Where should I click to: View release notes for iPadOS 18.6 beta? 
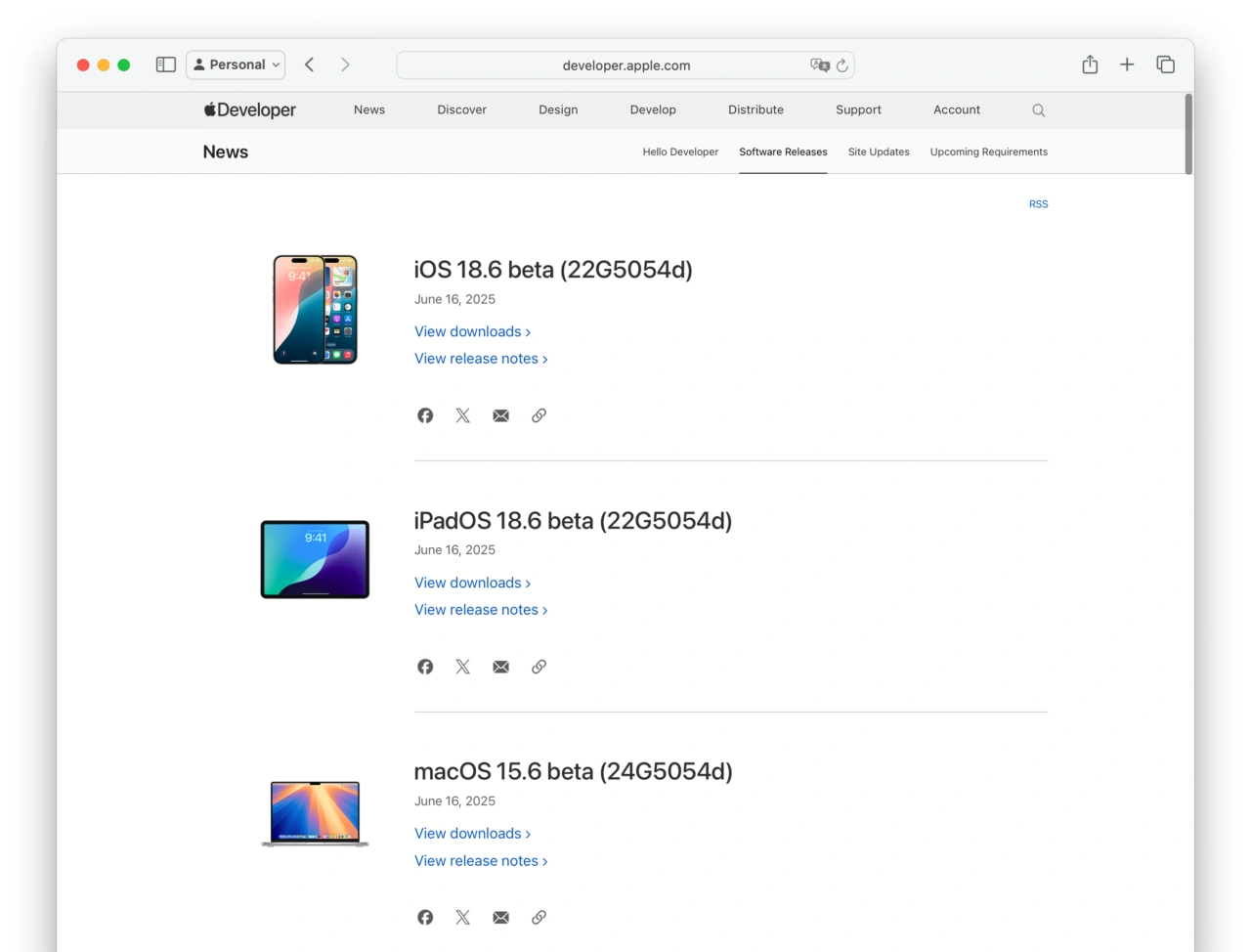click(481, 610)
